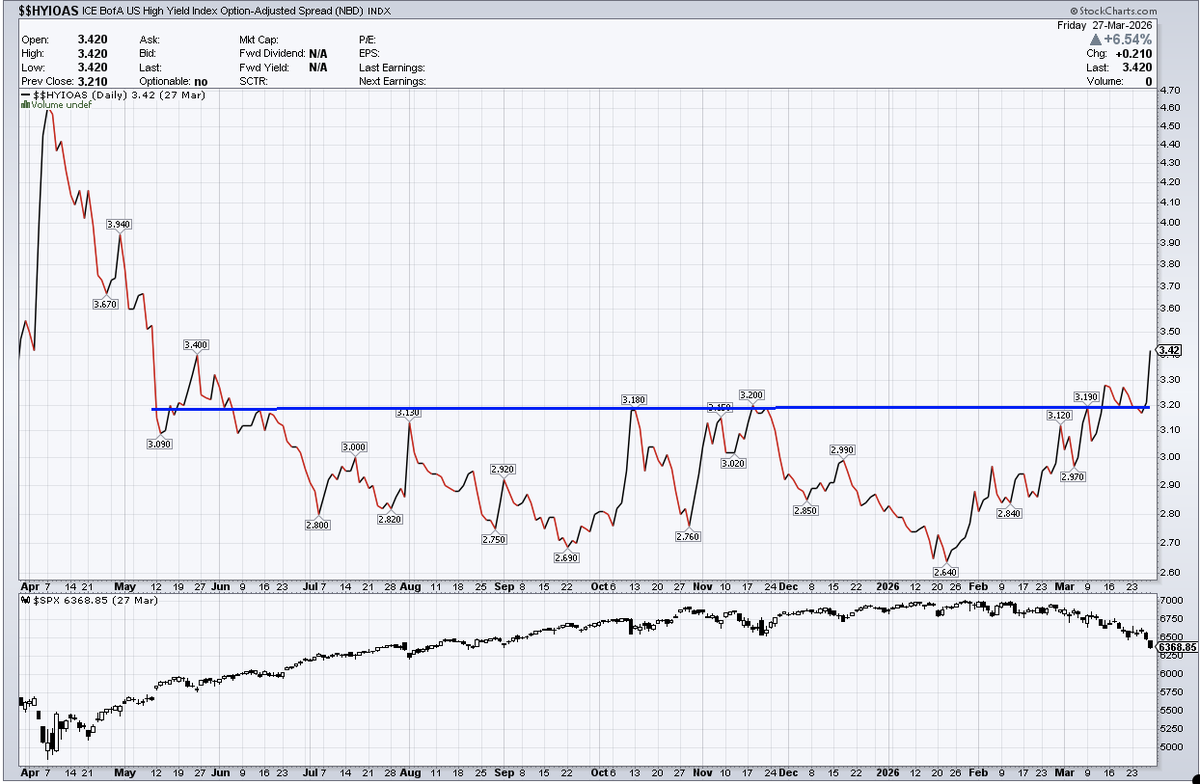The image size is (1200, 784).
Task: Click the Fwd Dividend N/A field
Action: 283,53
